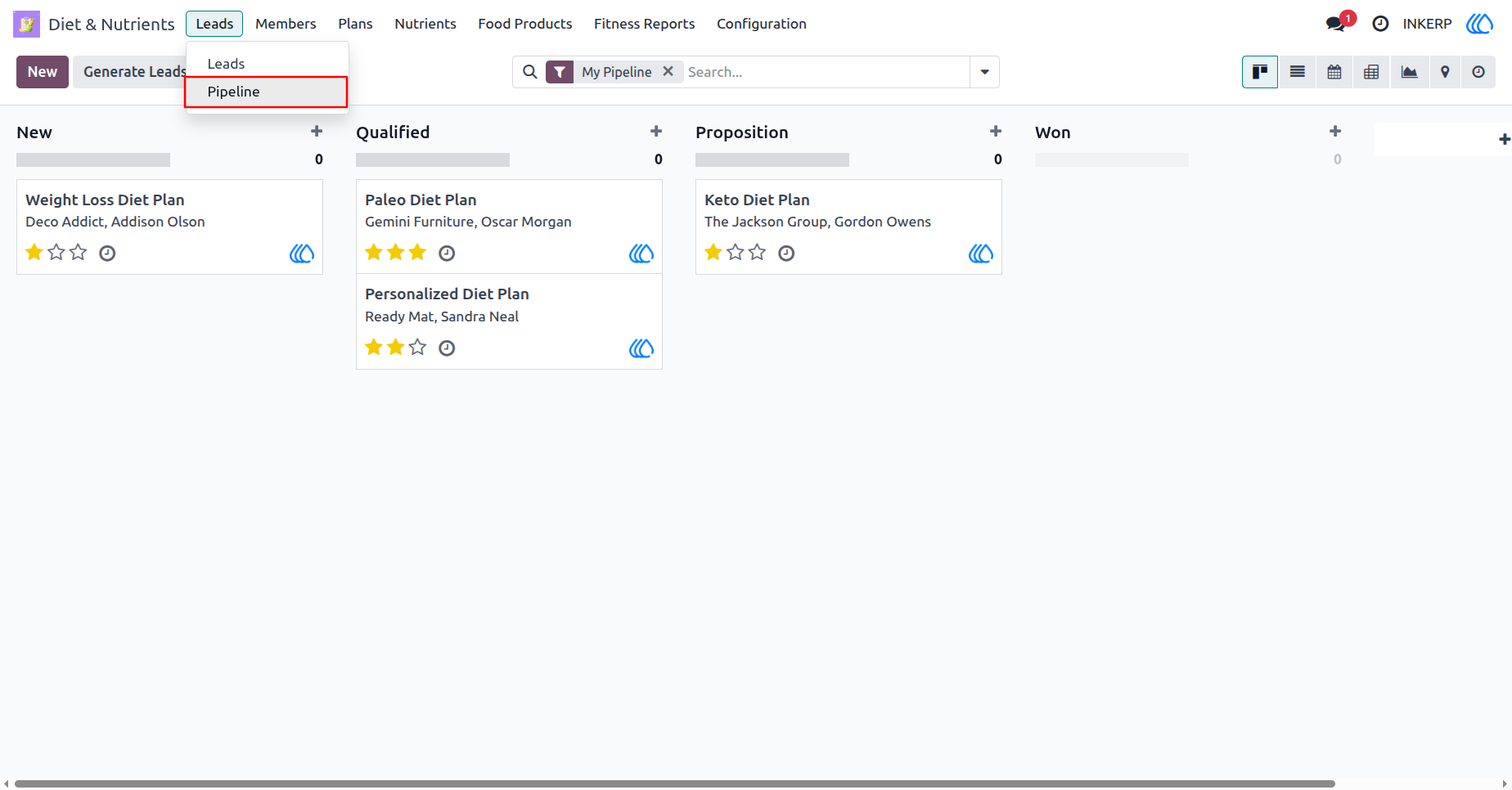
Task: Switch to Pivot table view
Action: pos(1371,72)
